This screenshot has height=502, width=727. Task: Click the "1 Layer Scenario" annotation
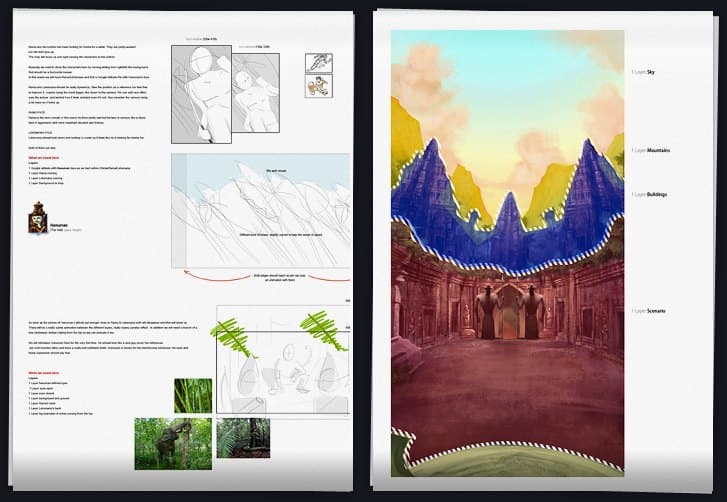coord(649,311)
